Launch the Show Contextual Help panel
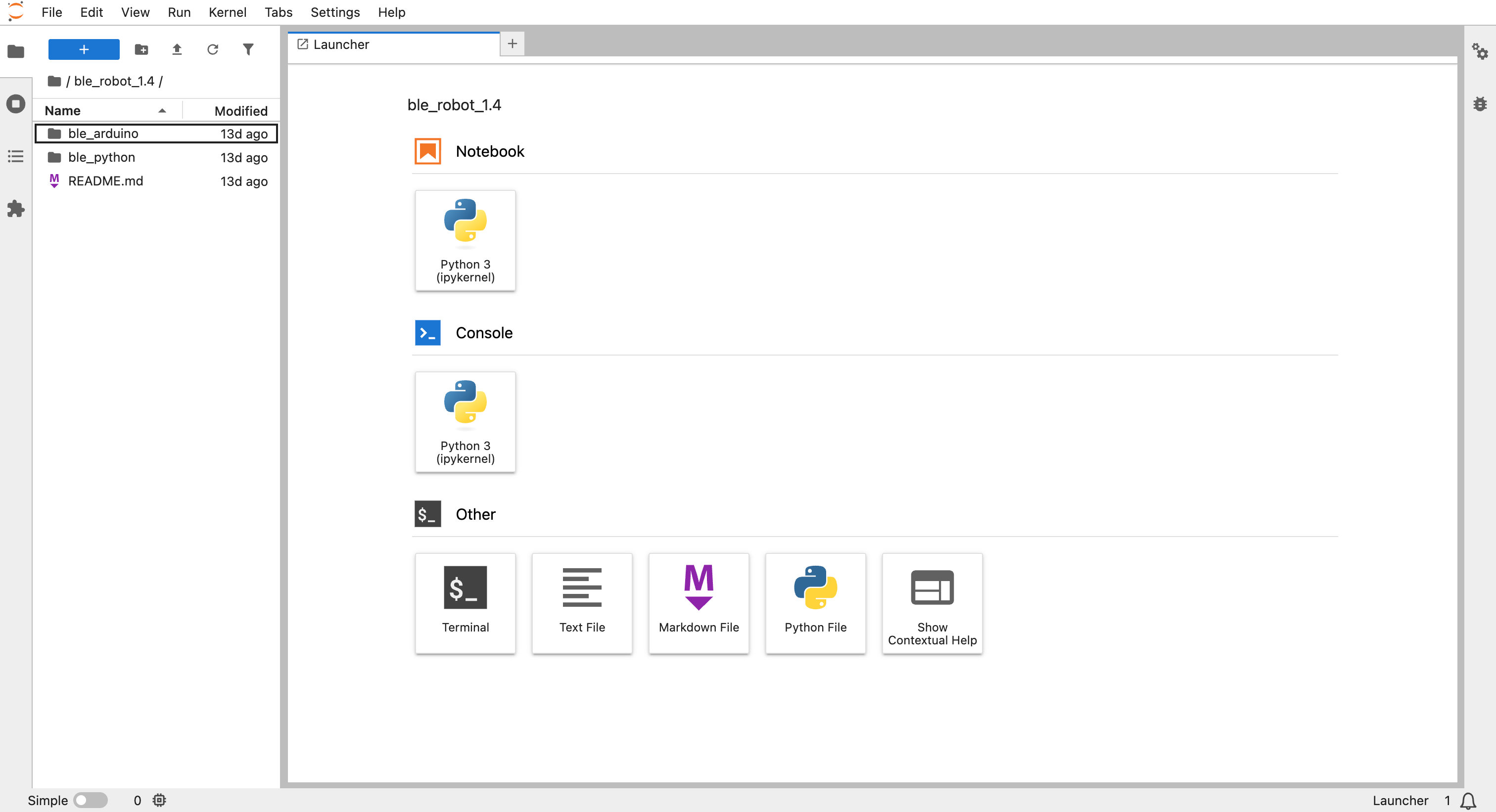The width and height of the screenshot is (1496, 812). (x=932, y=604)
